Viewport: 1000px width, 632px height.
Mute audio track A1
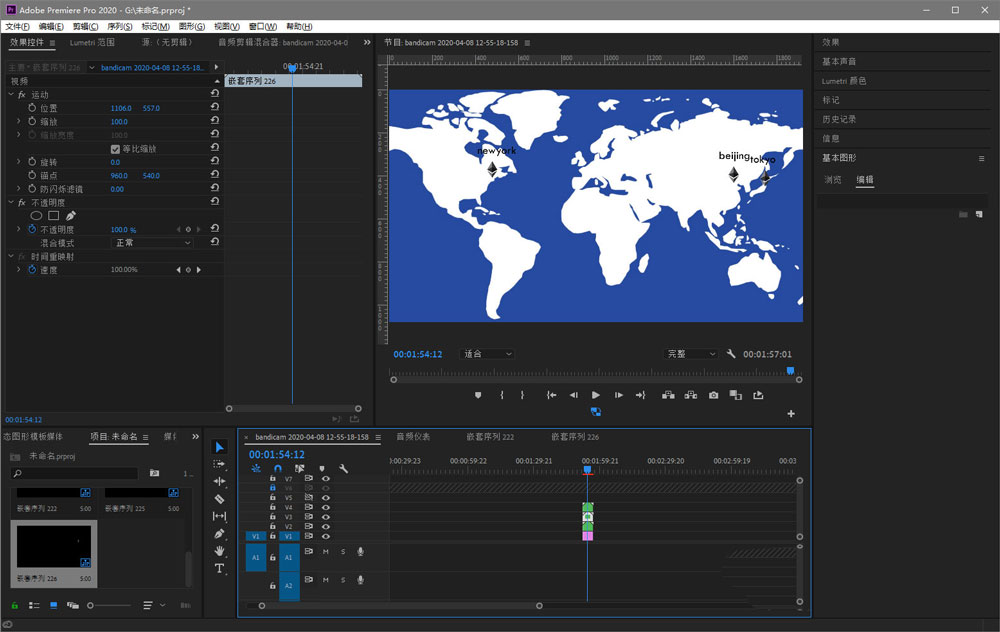(325, 552)
